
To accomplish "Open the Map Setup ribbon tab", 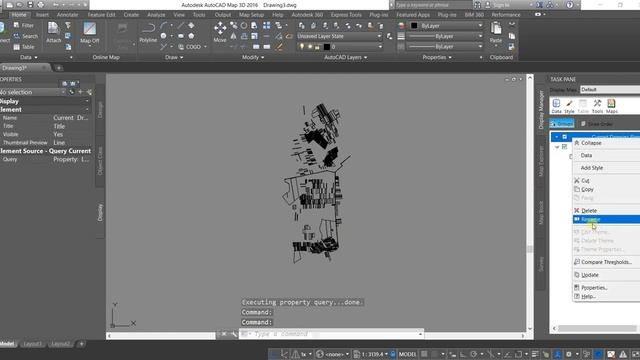I will tap(251, 15).
